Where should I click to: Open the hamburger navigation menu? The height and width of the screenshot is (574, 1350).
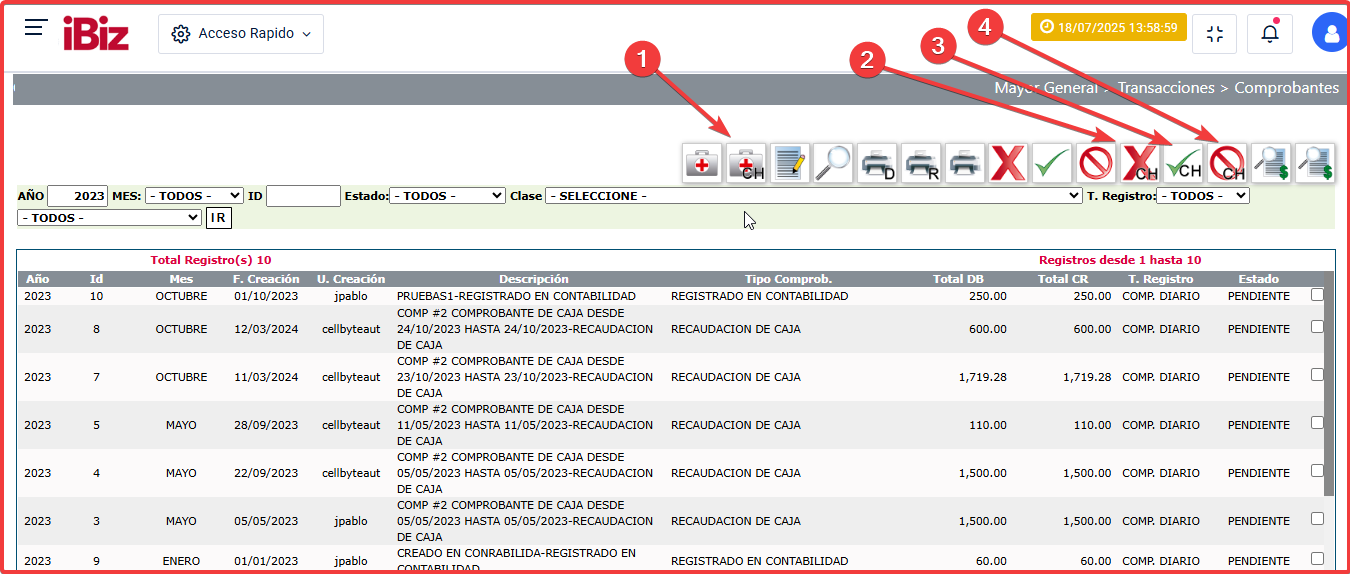36,28
